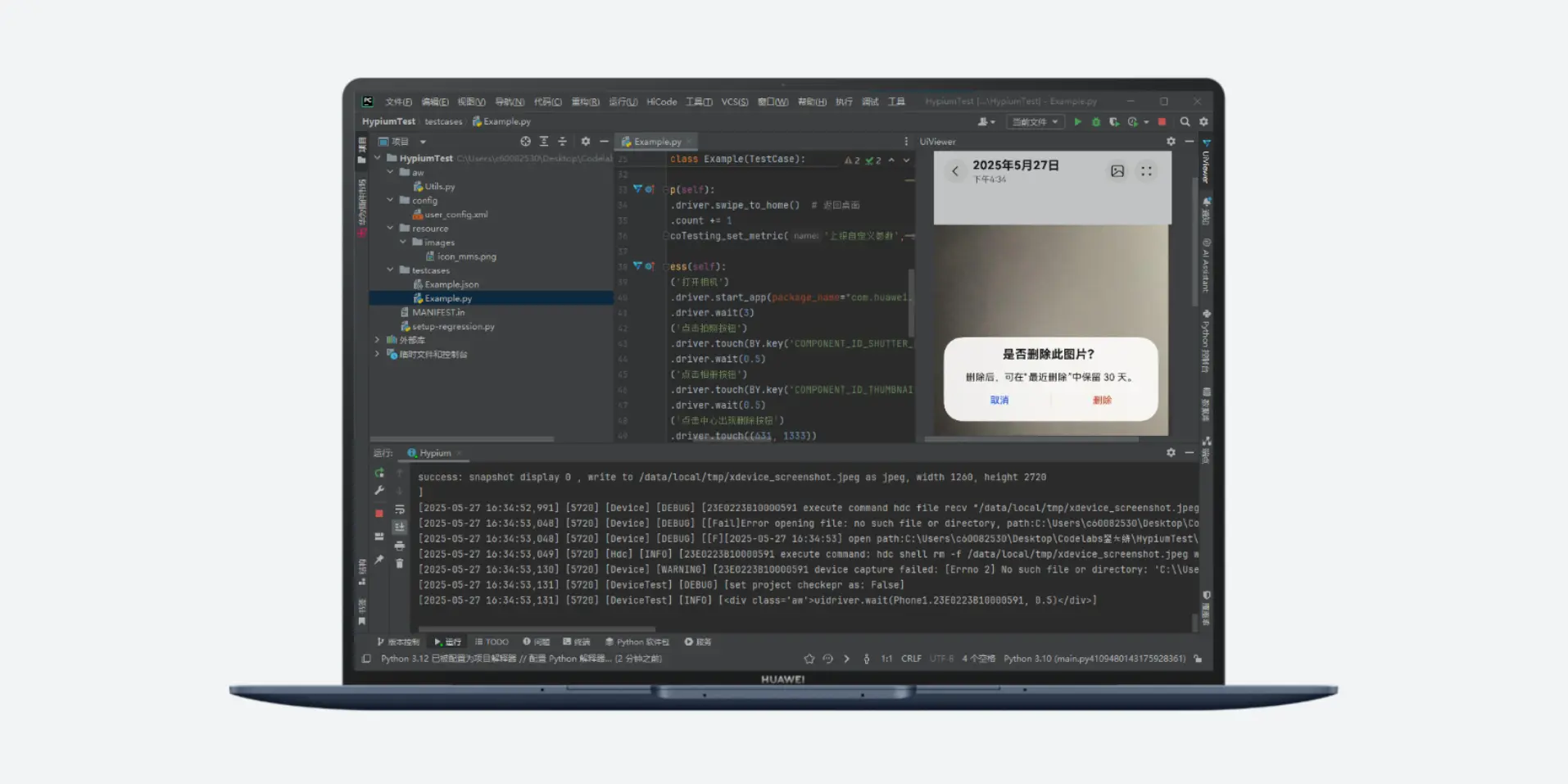Screen dimensions: 1568x784
Task: Start debugging with the green bug icon
Action: tap(1096, 122)
